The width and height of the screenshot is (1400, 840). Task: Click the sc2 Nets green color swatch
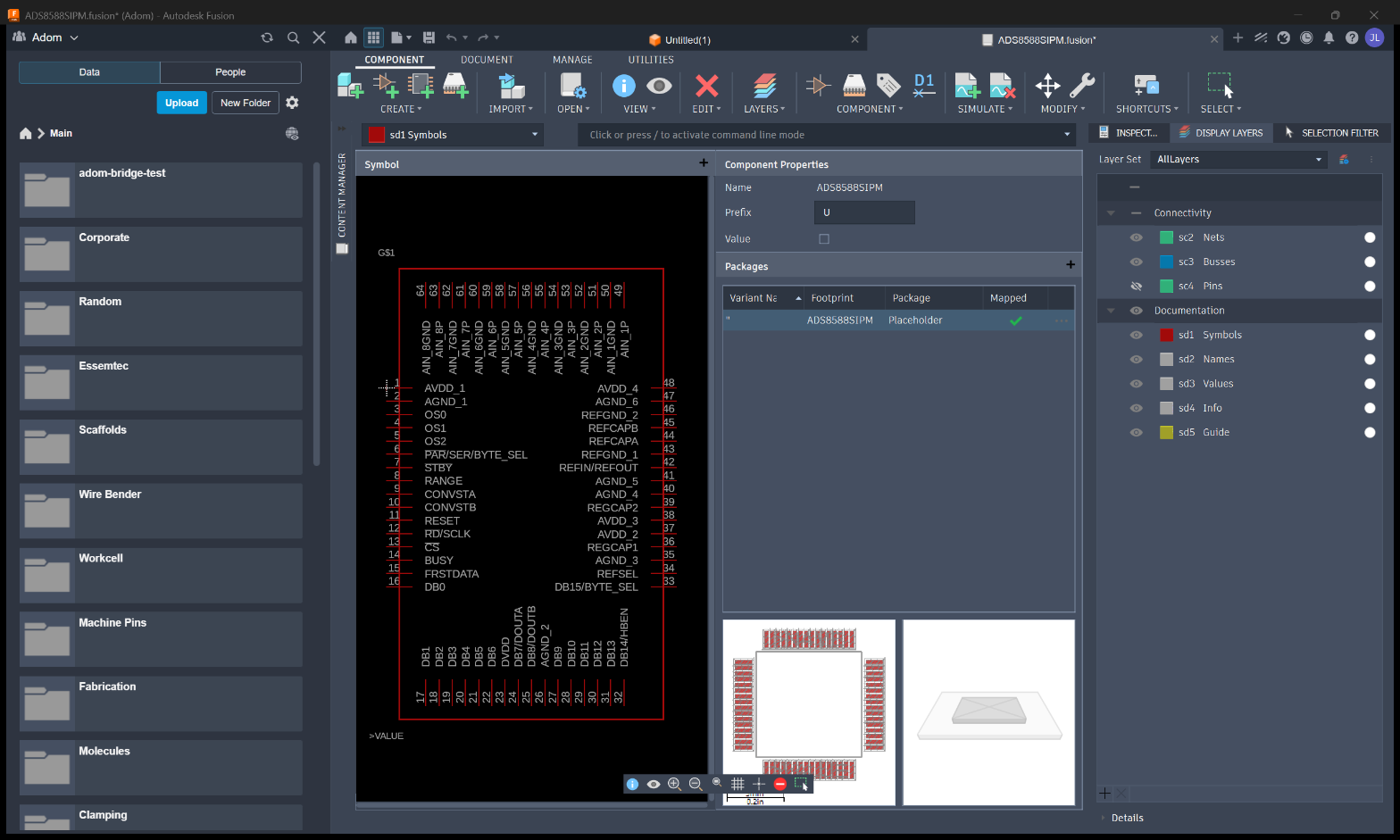[1166, 237]
